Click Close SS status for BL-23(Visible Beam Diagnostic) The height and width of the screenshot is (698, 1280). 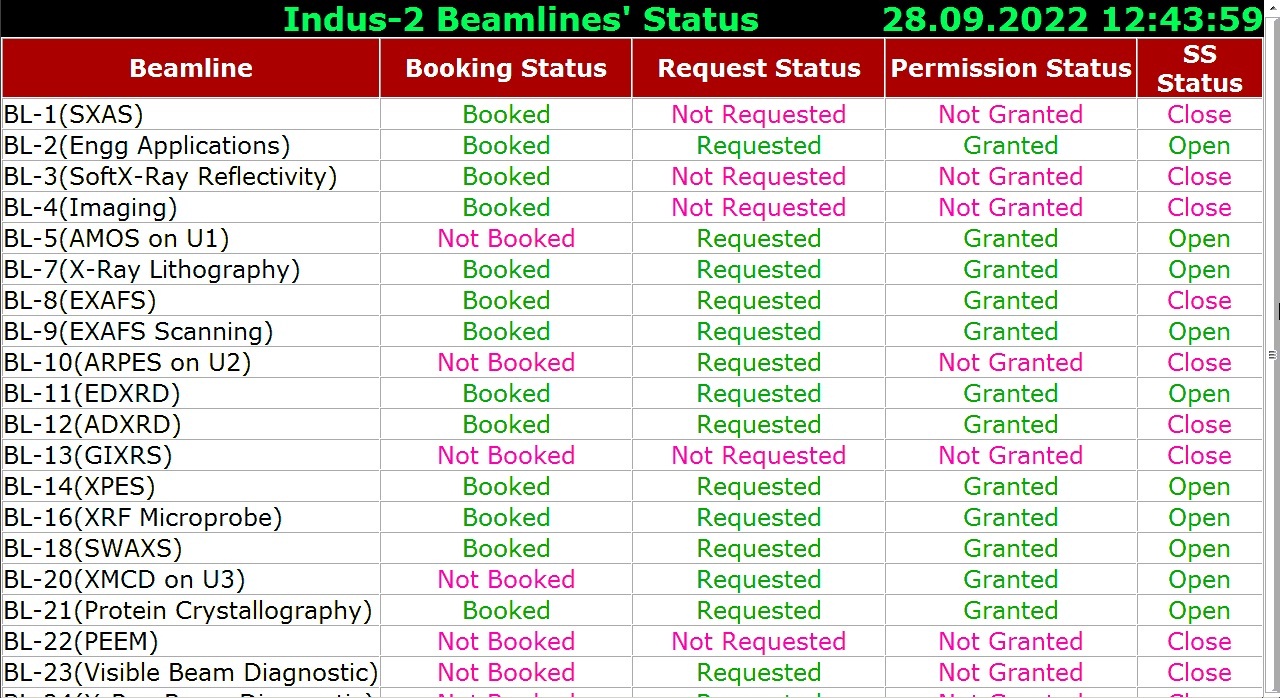(x=1200, y=672)
